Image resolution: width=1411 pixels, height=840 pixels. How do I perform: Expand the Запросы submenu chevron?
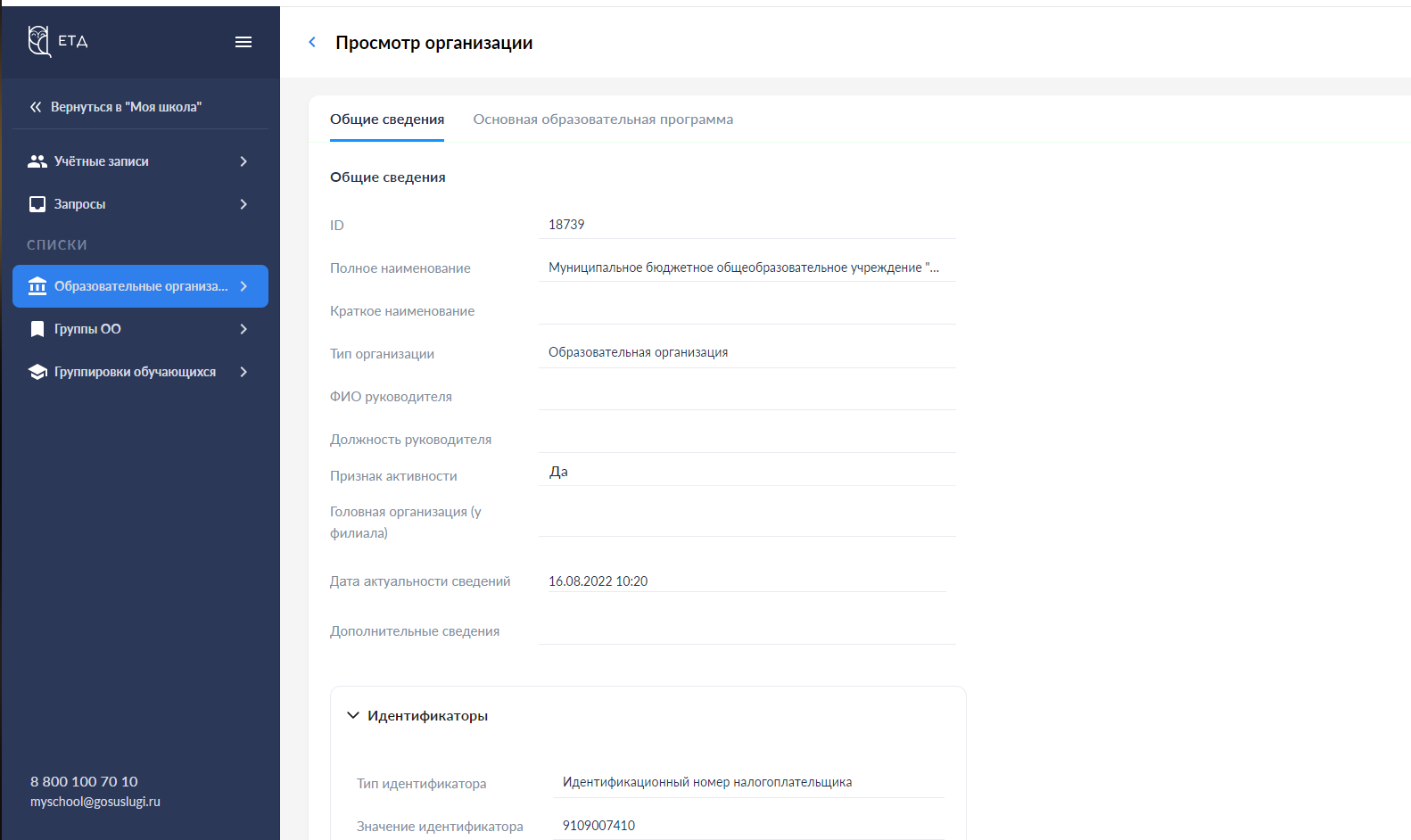[243, 204]
